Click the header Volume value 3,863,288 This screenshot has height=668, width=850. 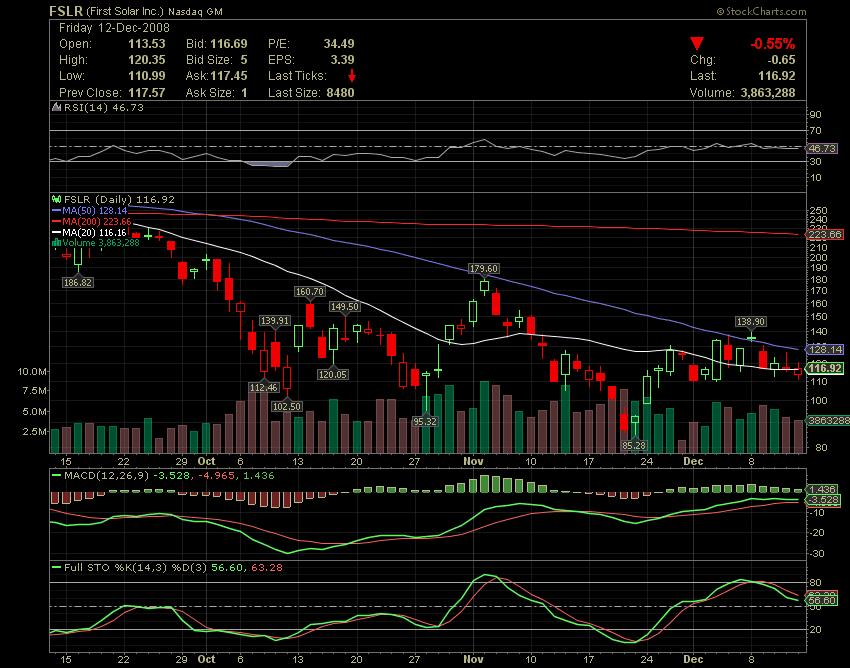pyautogui.click(x=768, y=93)
